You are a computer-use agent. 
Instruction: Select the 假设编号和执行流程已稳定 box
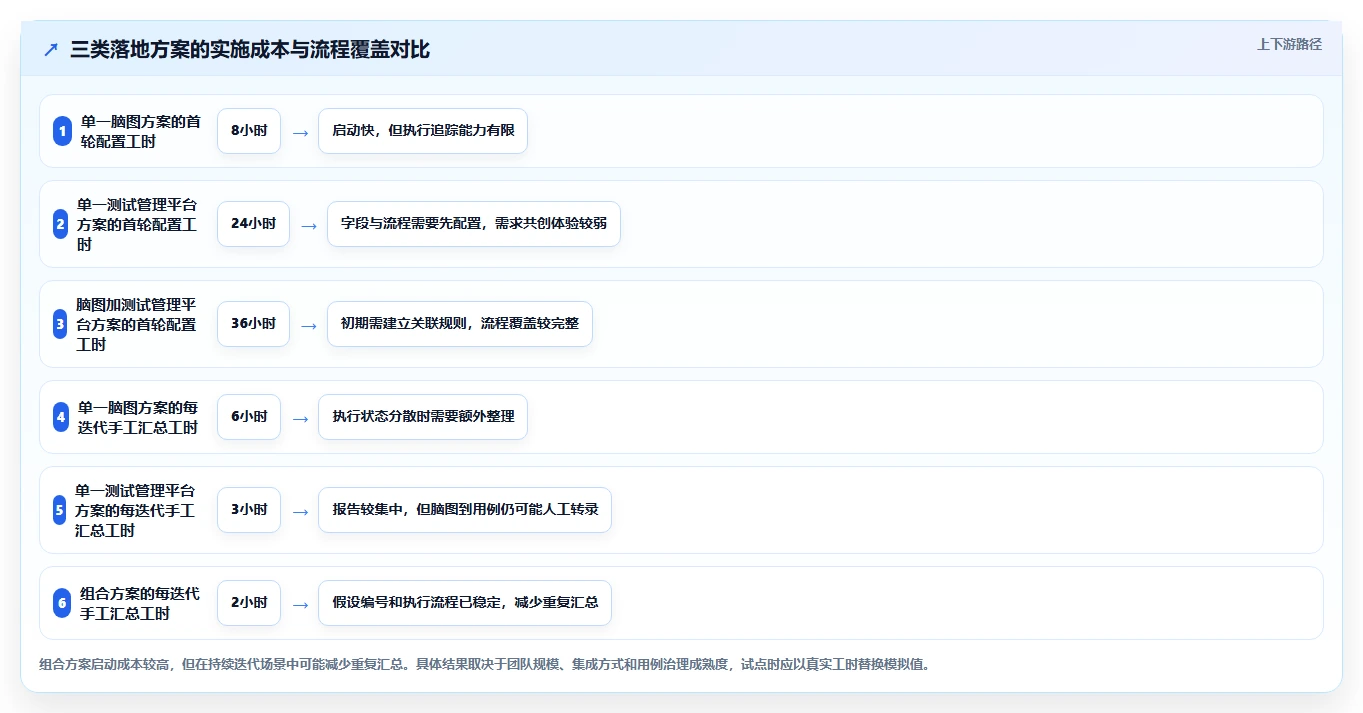point(465,603)
